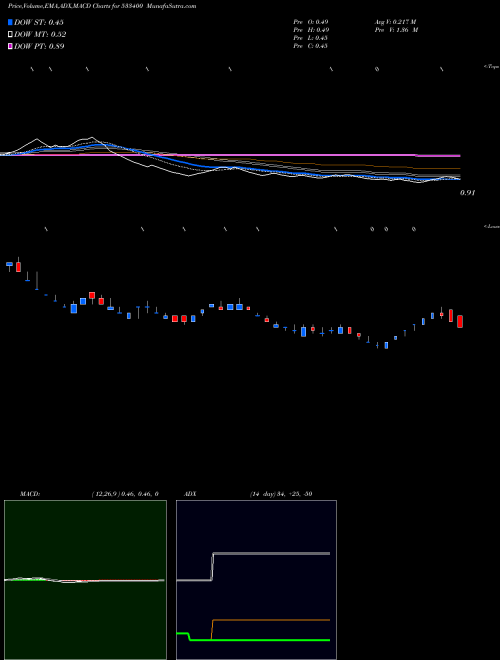Click the 'Avg V: 0.217 M' volume text

[395, 22]
